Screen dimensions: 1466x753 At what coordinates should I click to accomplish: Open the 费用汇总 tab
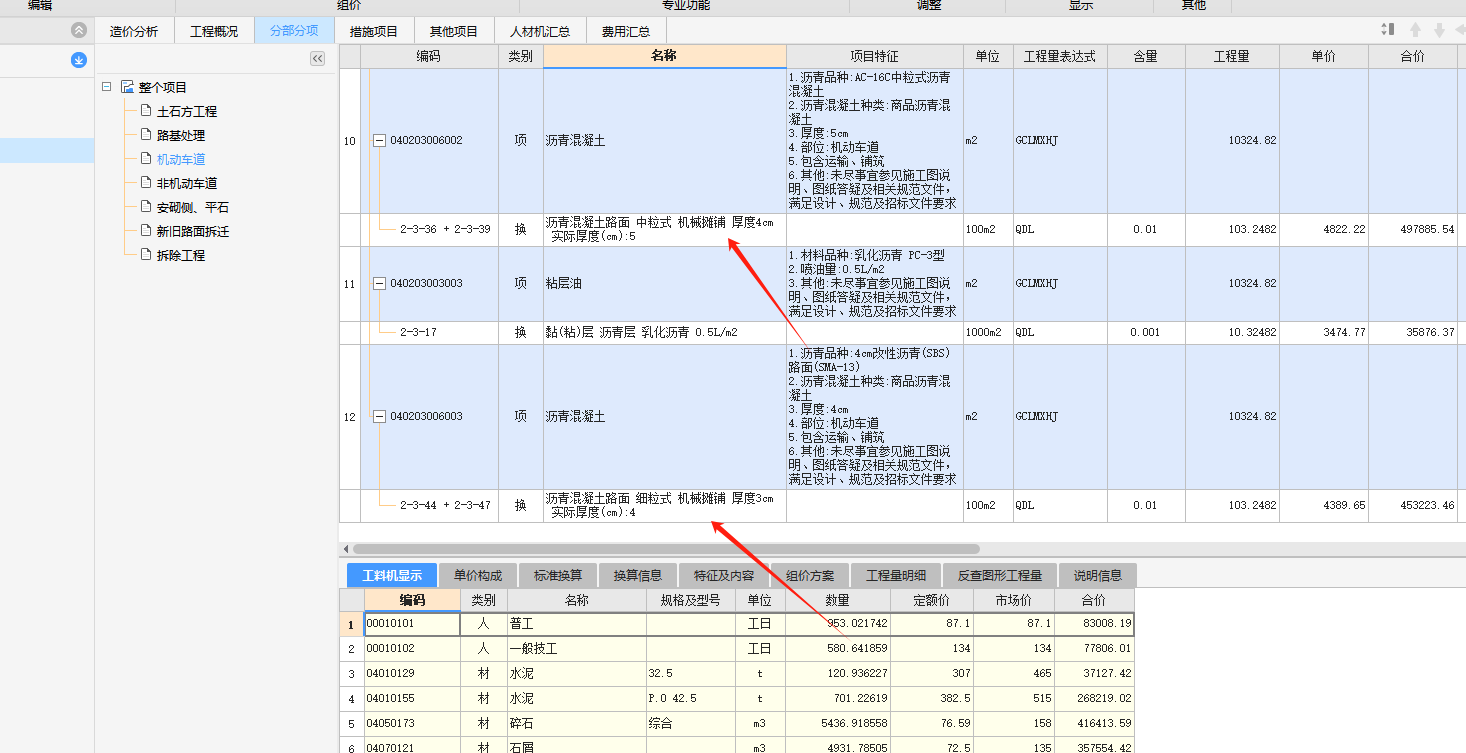[x=626, y=31]
